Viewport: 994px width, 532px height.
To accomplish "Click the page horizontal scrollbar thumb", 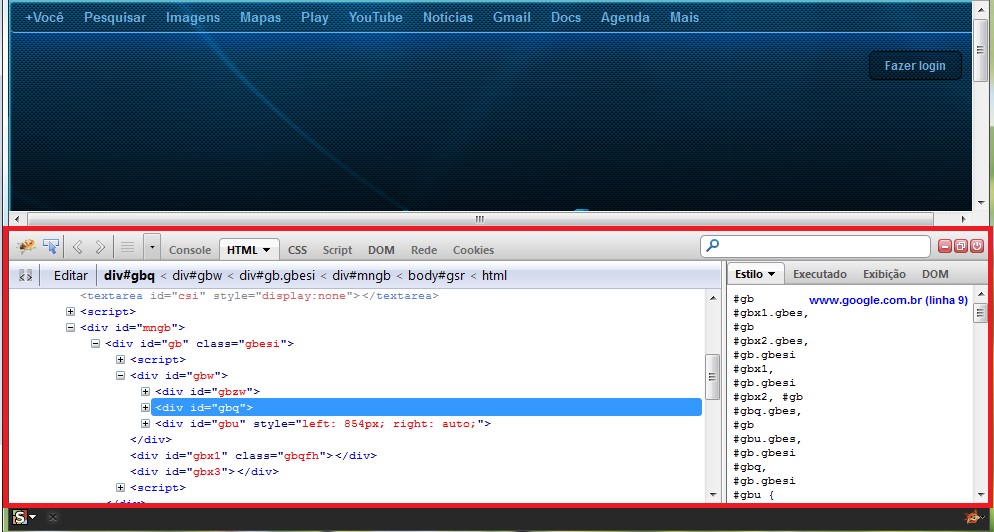I will [480, 219].
